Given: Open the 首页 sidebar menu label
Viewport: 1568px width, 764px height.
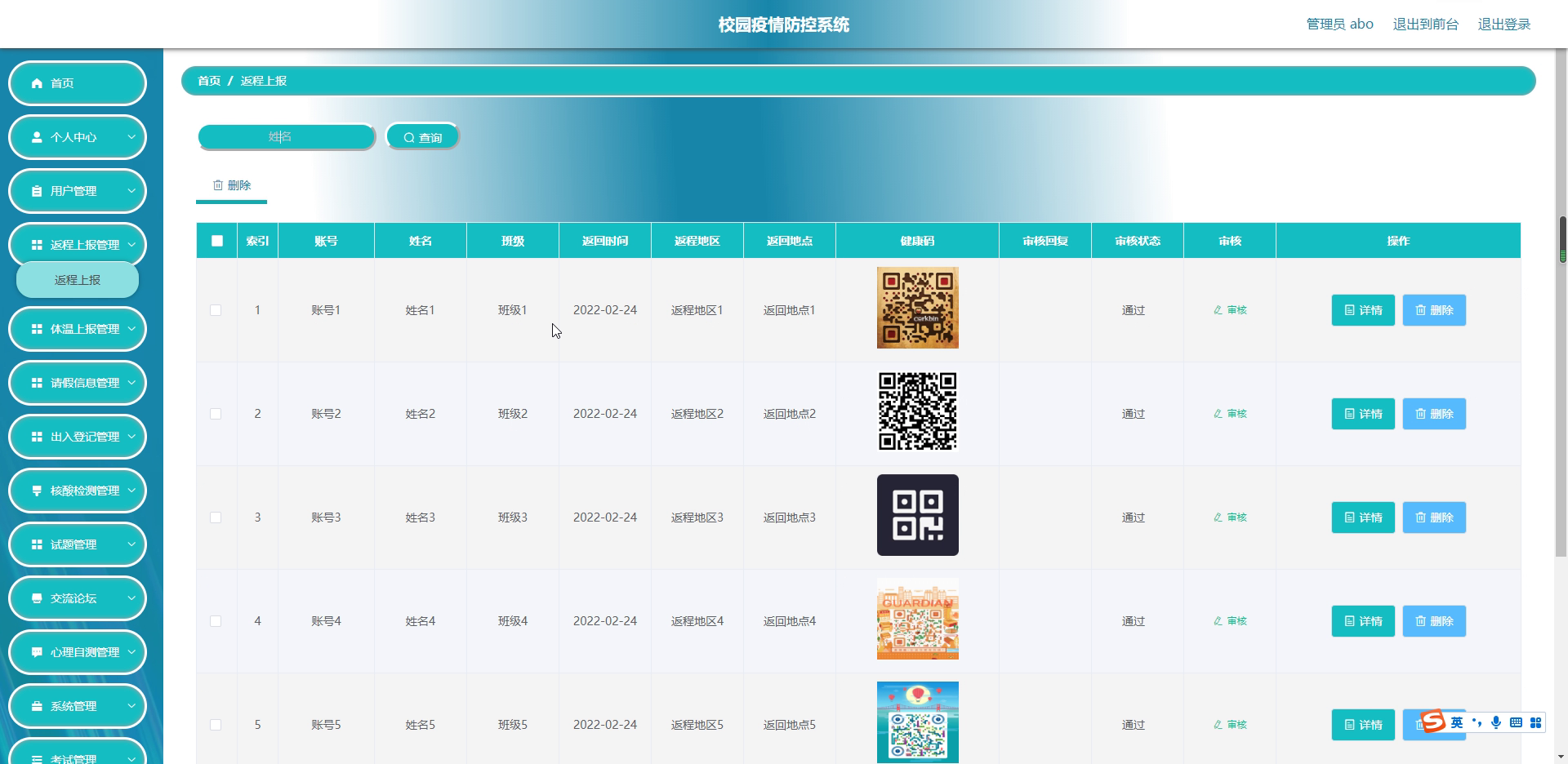Looking at the screenshot, I should pyautogui.click(x=62, y=83).
